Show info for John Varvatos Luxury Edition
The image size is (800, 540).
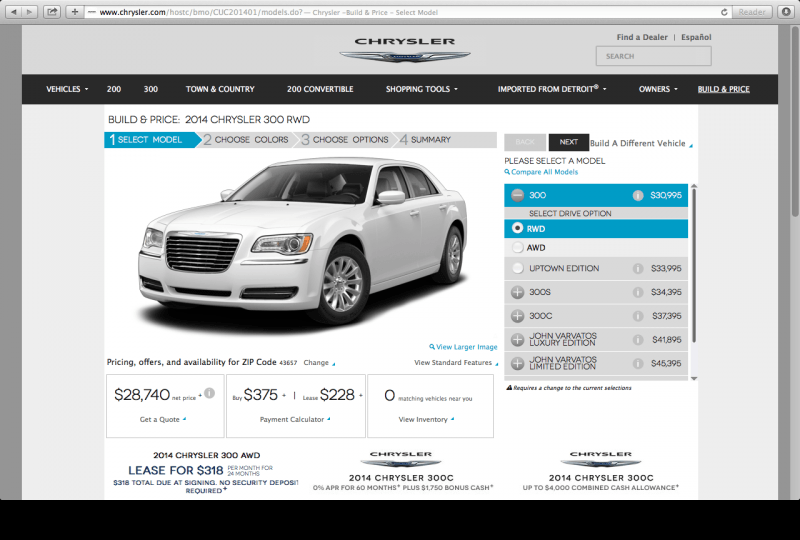638,339
